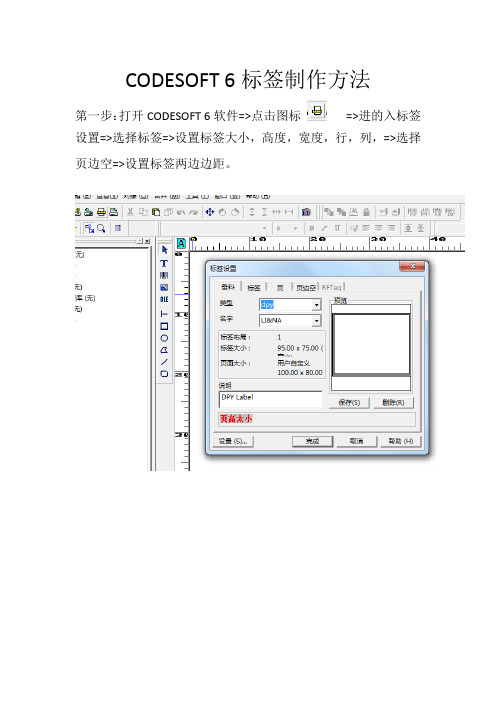Click the padlock lock icon in toolbar

pyautogui.click(x=366, y=212)
